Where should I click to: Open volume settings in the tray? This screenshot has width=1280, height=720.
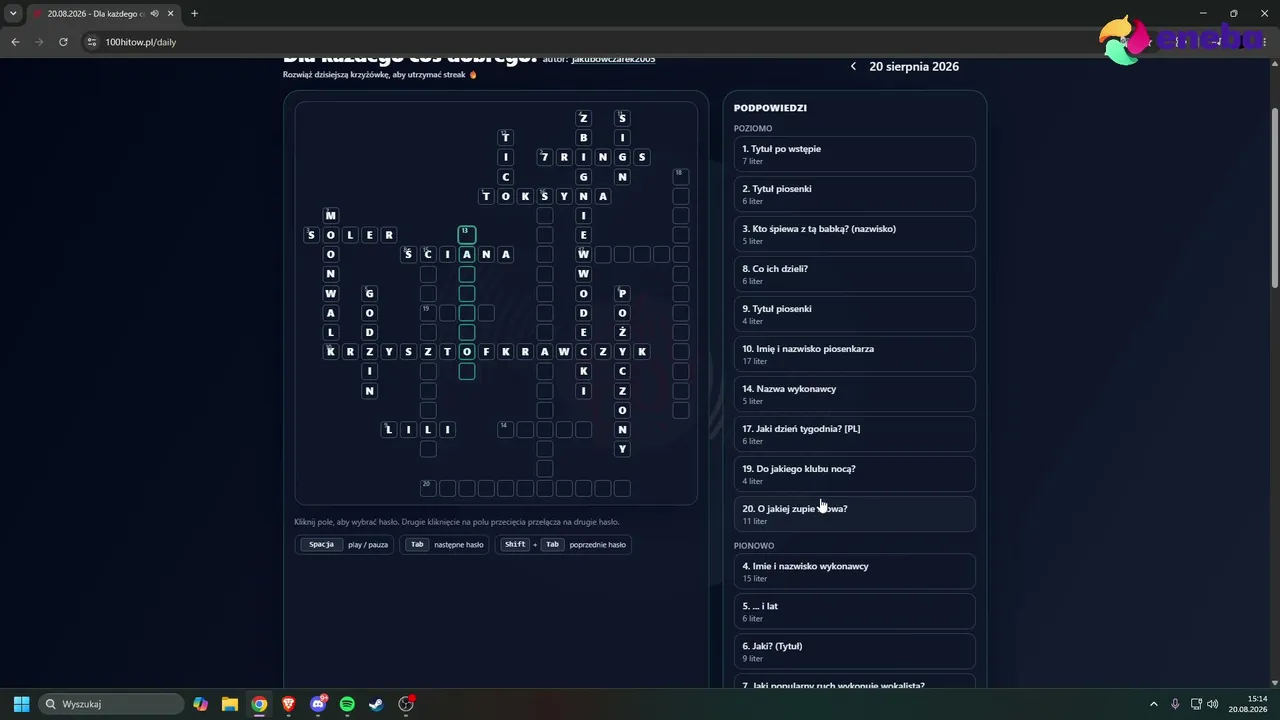click(x=1212, y=704)
